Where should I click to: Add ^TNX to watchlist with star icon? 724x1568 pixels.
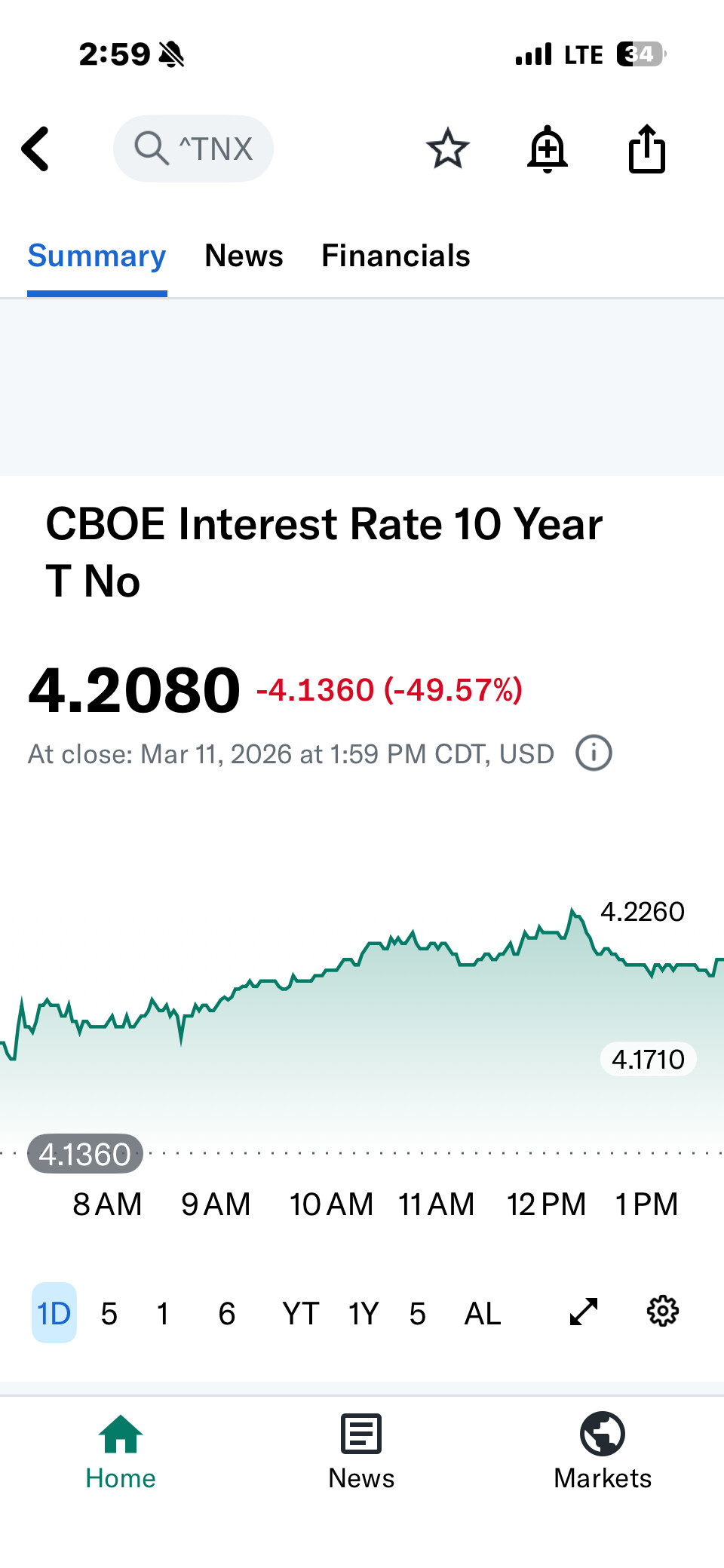pos(447,149)
